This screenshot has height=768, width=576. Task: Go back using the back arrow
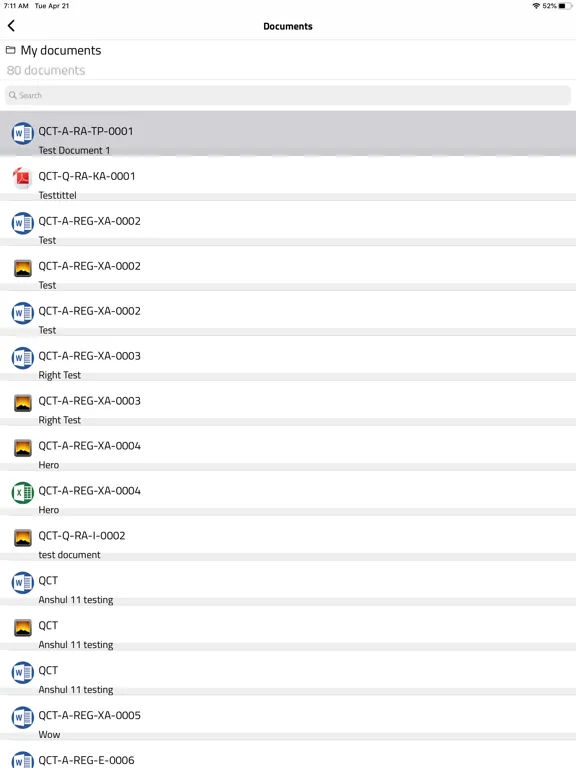click(11, 26)
